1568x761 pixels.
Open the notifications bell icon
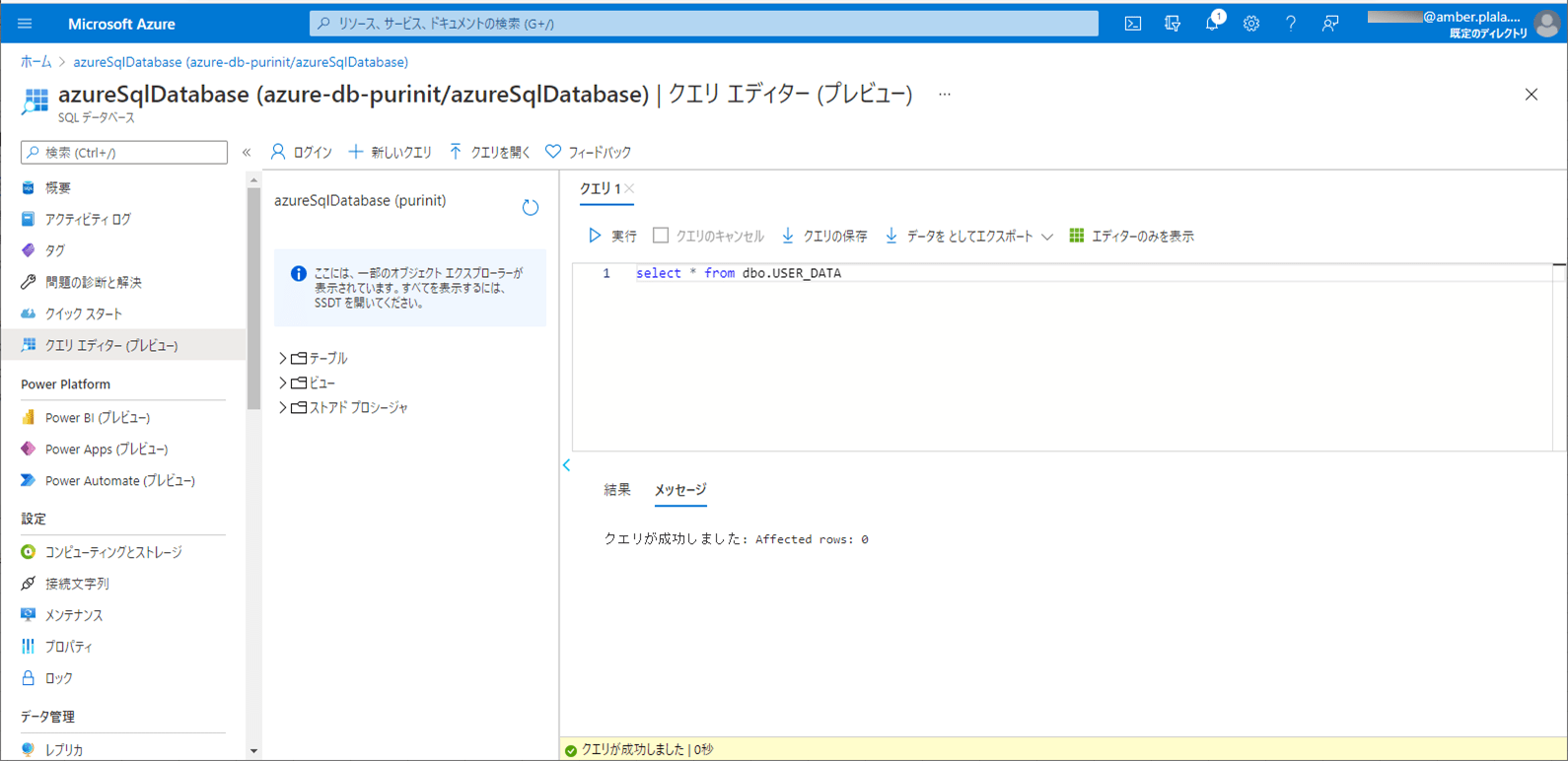tap(1212, 24)
